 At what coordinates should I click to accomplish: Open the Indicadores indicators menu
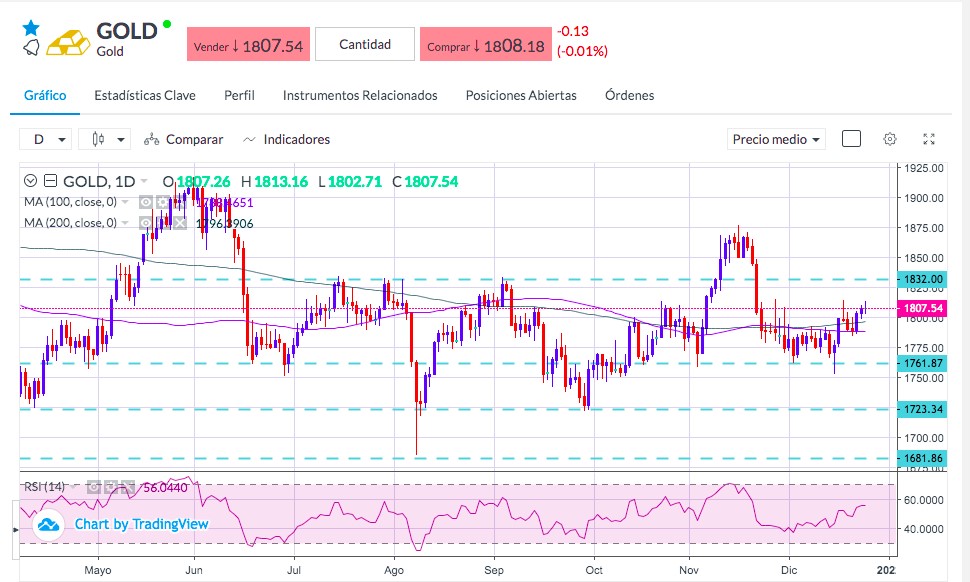(286, 139)
